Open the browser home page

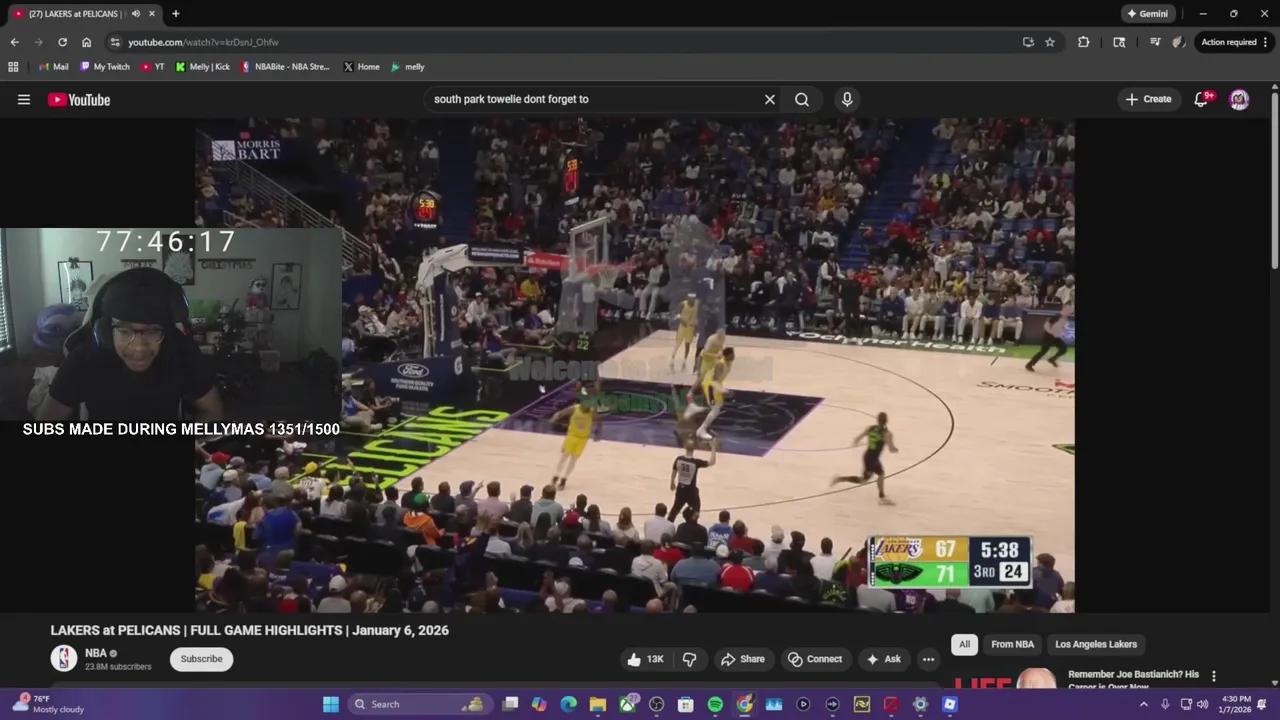[87, 42]
